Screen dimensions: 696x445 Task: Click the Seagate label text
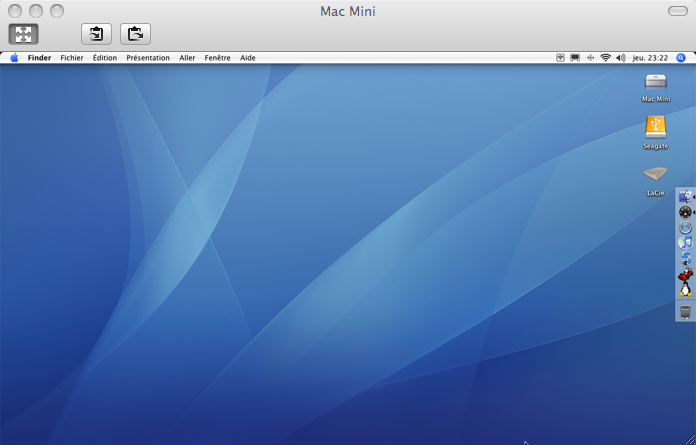click(656, 146)
